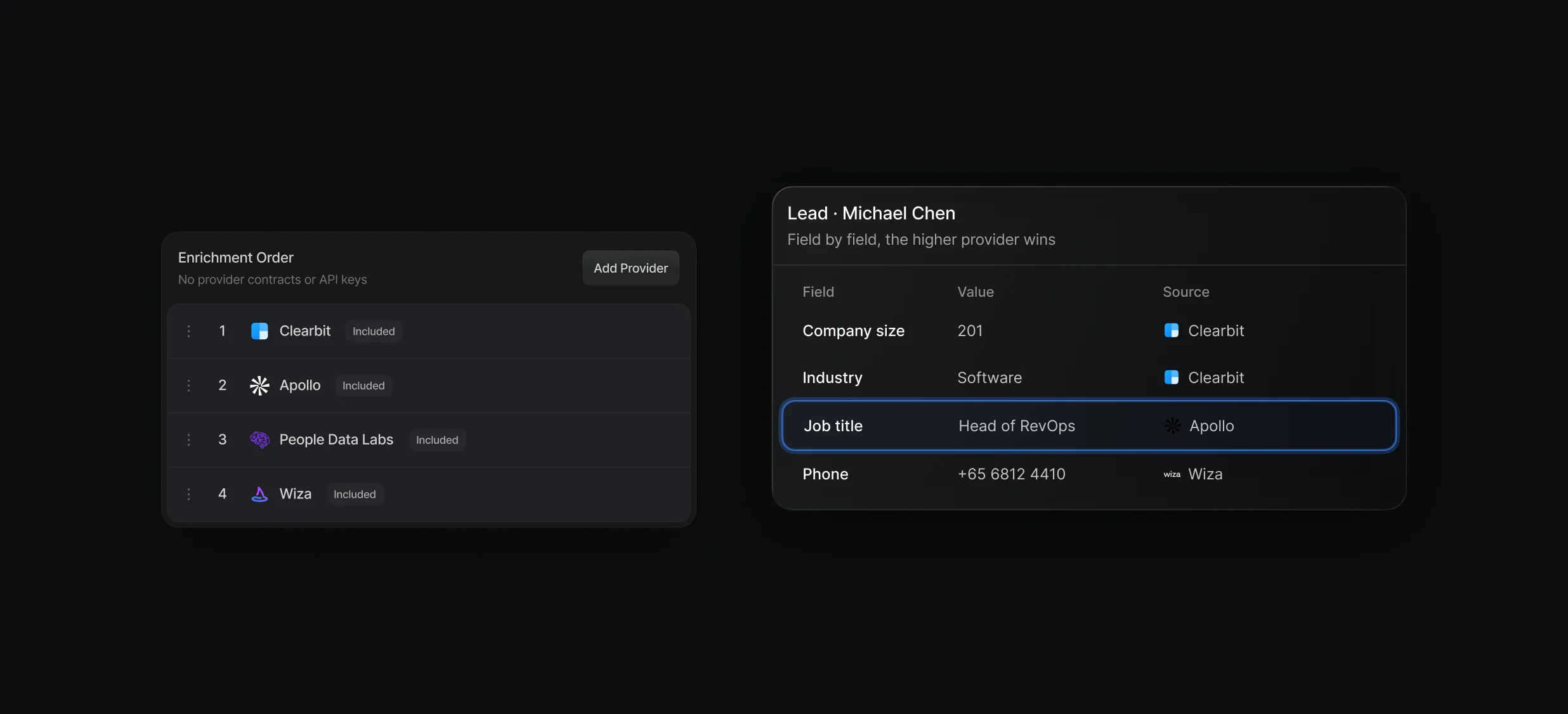The height and width of the screenshot is (714, 1568).
Task: Click Apollo icon in Job title row
Action: (1173, 425)
